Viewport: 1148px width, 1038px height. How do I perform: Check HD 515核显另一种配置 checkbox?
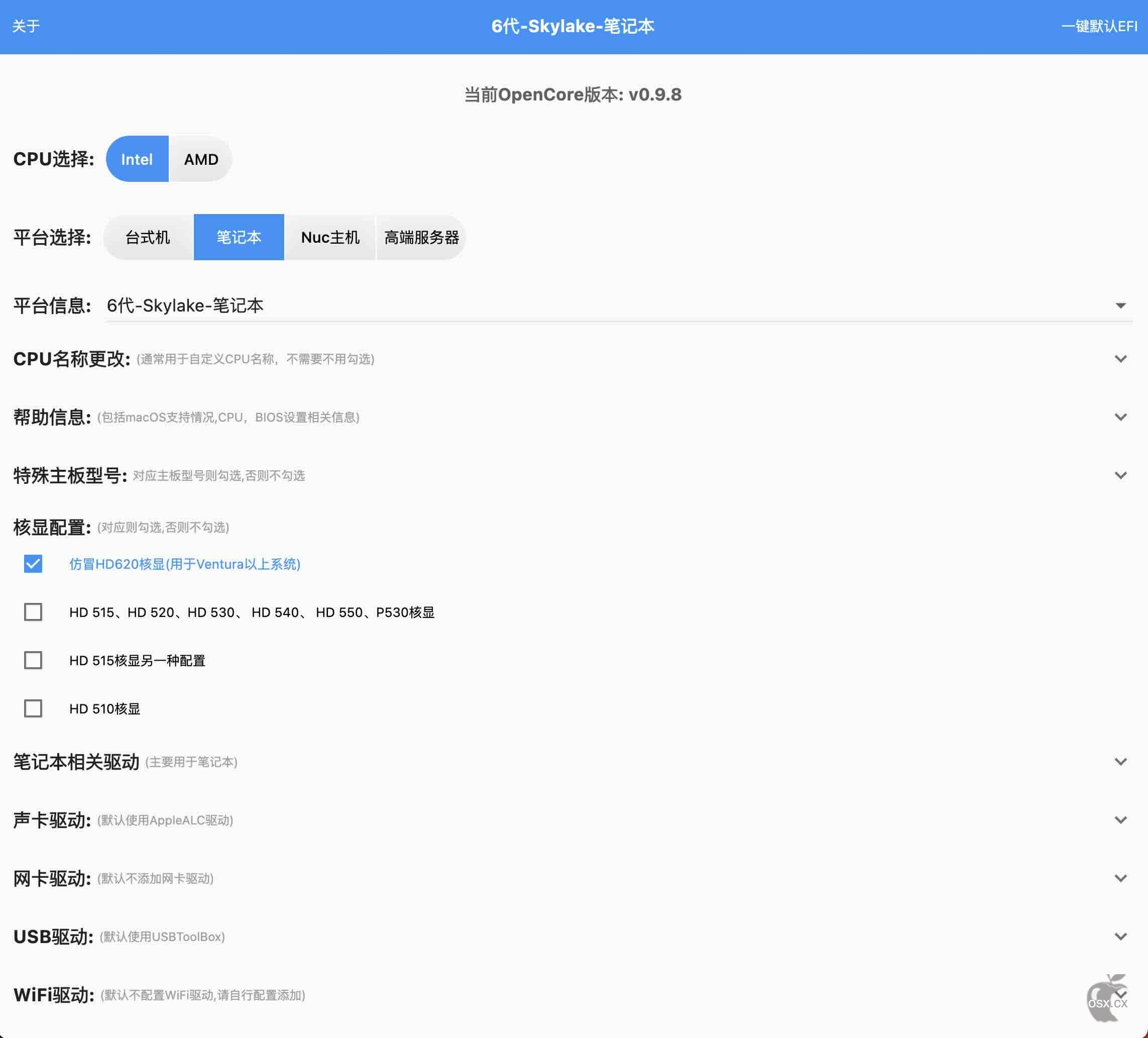point(33,660)
